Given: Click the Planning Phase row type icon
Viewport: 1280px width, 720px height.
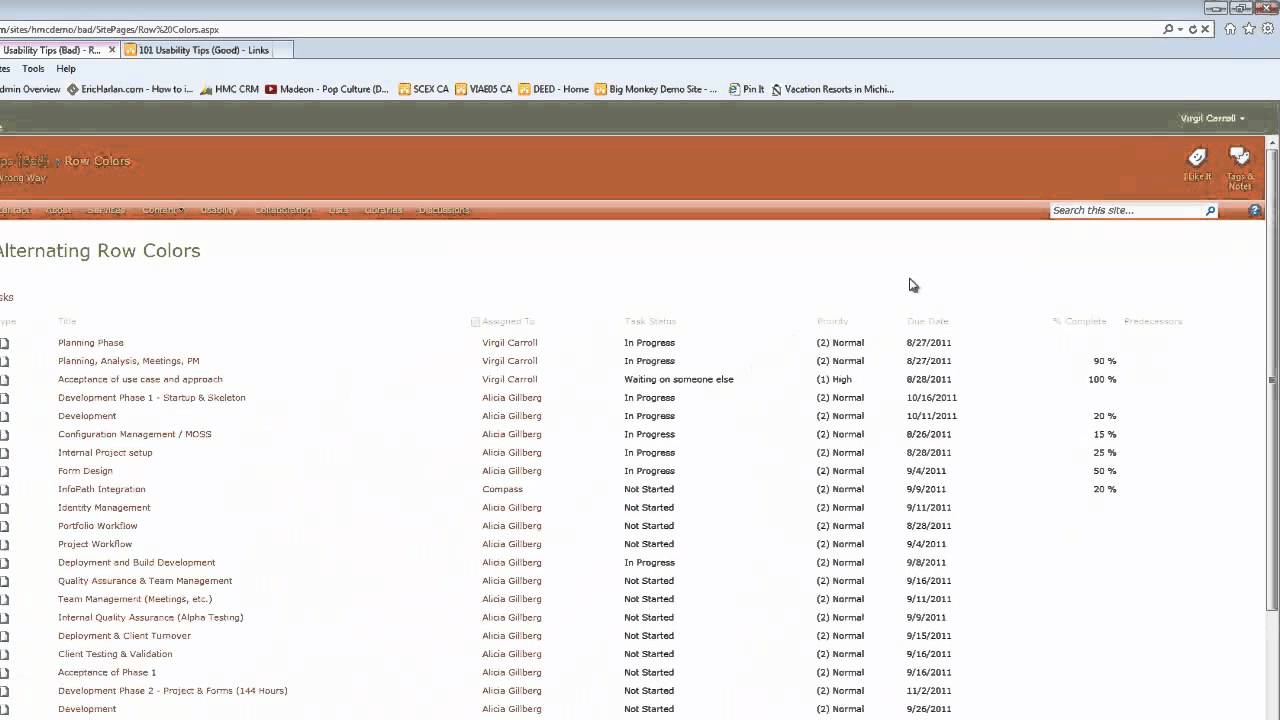Looking at the screenshot, I should pyautogui.click(x=4, y=343).
